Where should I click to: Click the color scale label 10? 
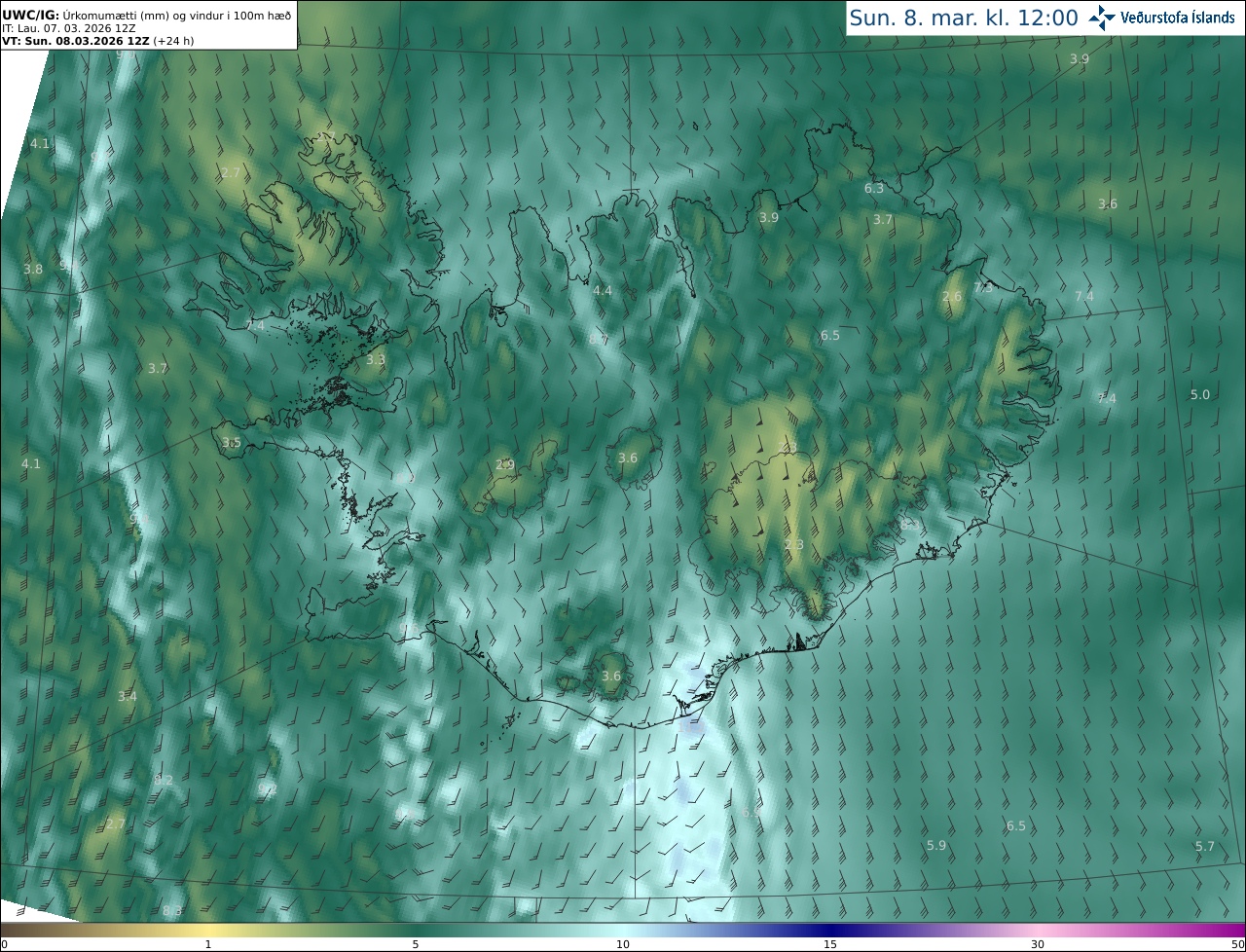tap(623, 945)
